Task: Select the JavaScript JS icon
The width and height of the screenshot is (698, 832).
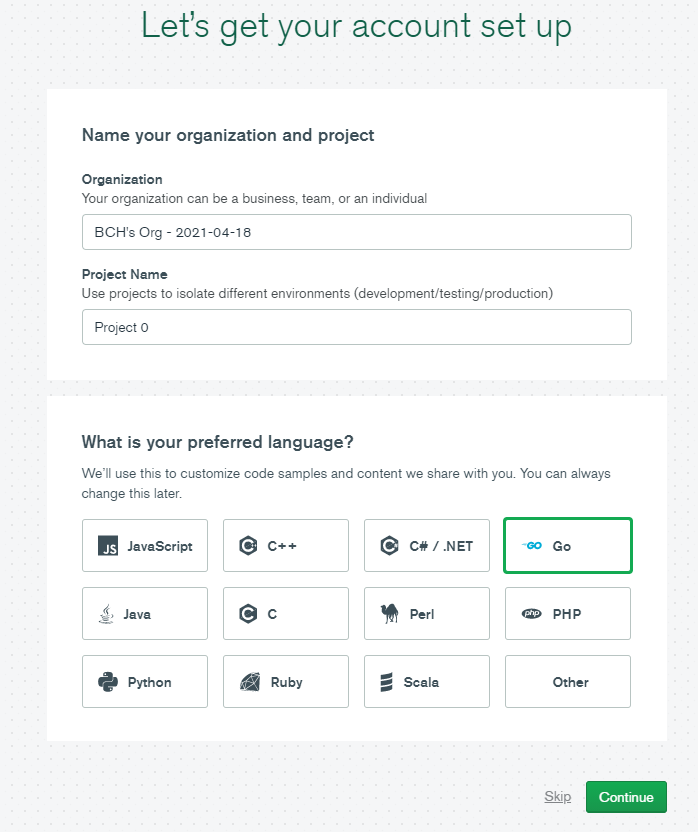Action: point(108,545)
